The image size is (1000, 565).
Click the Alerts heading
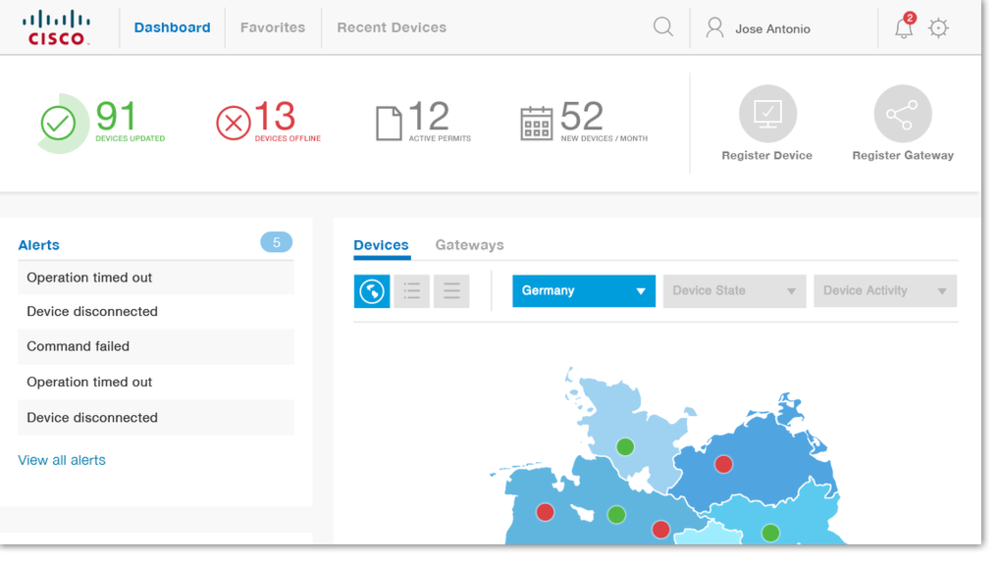[x=39, y=245]
